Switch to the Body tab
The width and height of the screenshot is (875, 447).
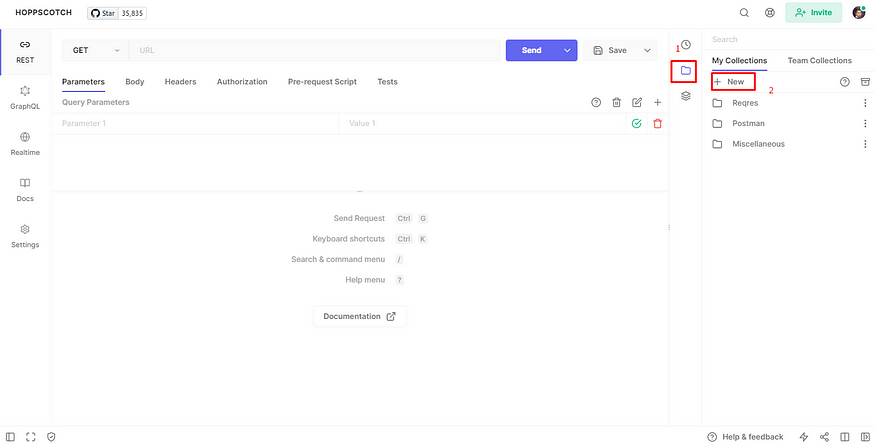tap(134, 81)
